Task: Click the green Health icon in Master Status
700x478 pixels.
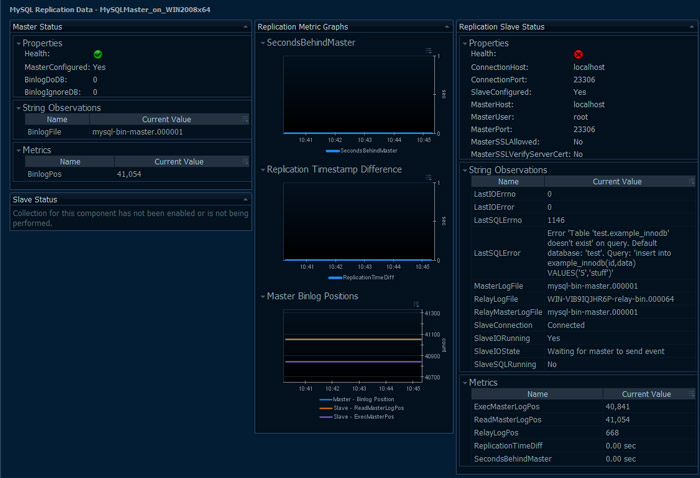Action: (98, 54)
